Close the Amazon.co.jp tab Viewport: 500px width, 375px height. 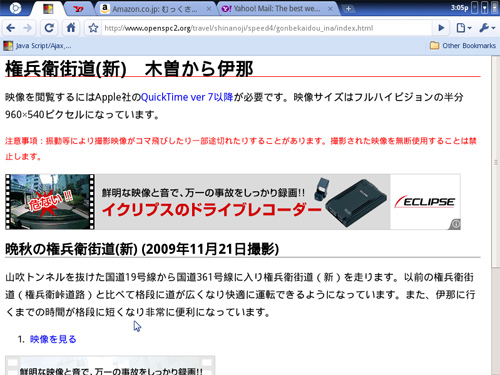[209, 9]
